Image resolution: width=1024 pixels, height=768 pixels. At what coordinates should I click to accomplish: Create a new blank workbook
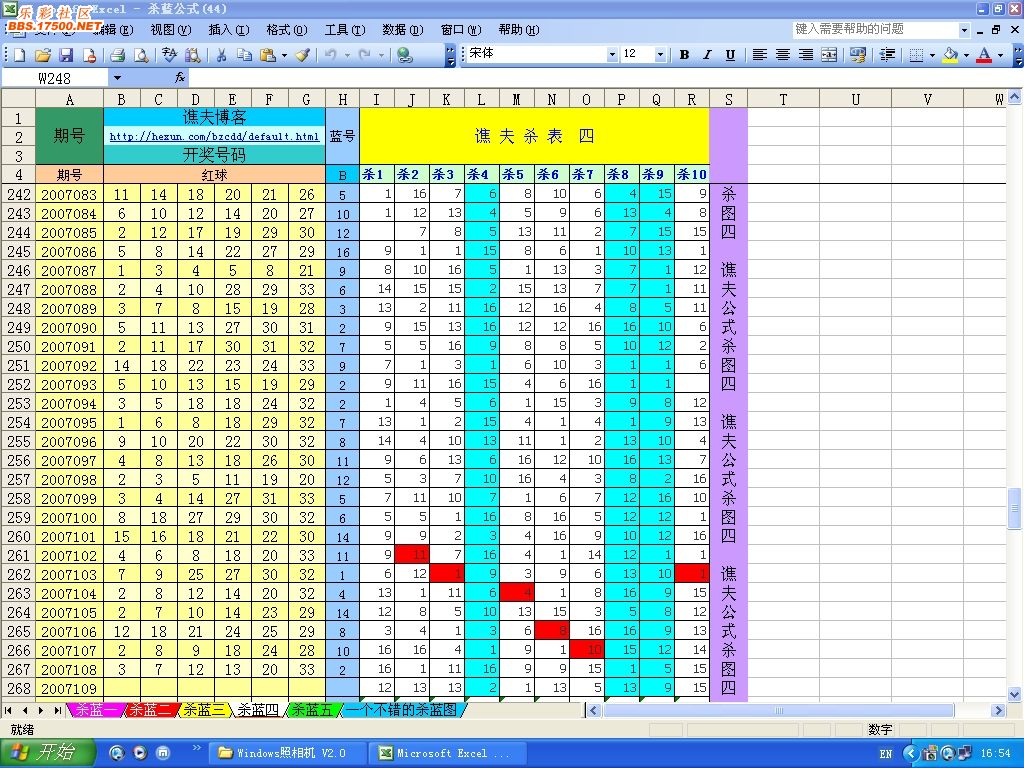19,56
